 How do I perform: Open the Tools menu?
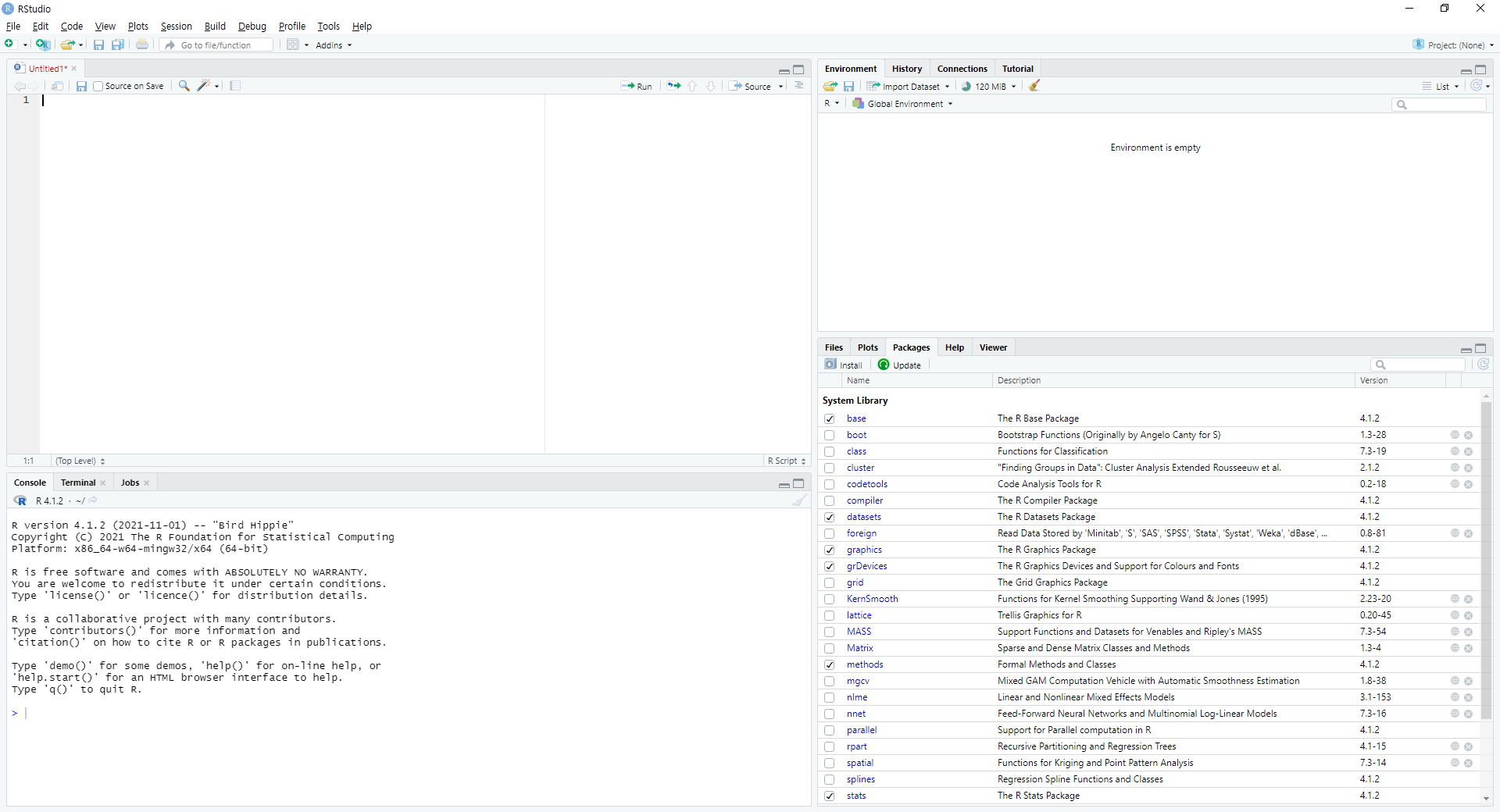pyautogui.click(x=328, y=27)
